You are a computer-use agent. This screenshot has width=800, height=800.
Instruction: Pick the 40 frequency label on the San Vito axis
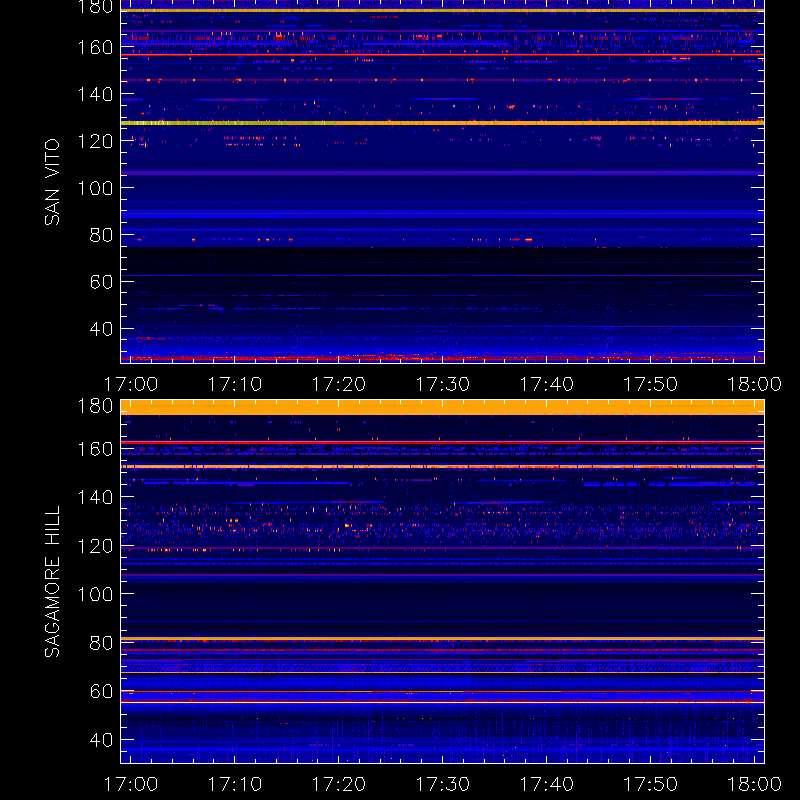click(101, 329)
